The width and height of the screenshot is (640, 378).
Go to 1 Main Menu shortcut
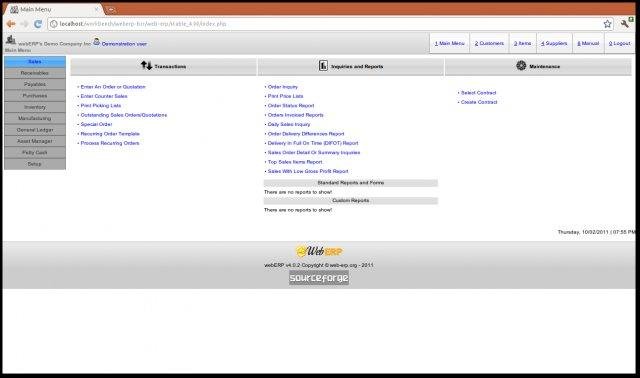[x=449, y=43]
